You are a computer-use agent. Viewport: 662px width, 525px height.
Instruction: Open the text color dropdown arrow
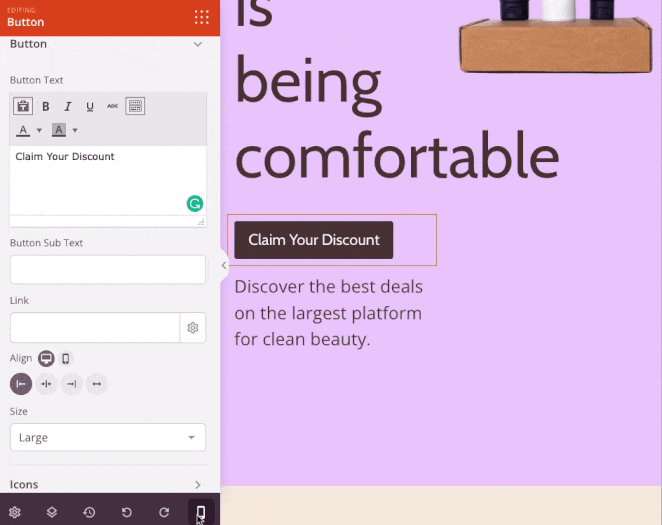tap(39, 130)
